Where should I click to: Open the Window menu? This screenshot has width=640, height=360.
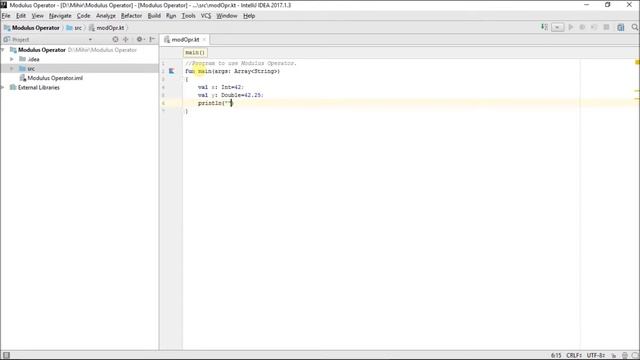(x=227, y=16)
